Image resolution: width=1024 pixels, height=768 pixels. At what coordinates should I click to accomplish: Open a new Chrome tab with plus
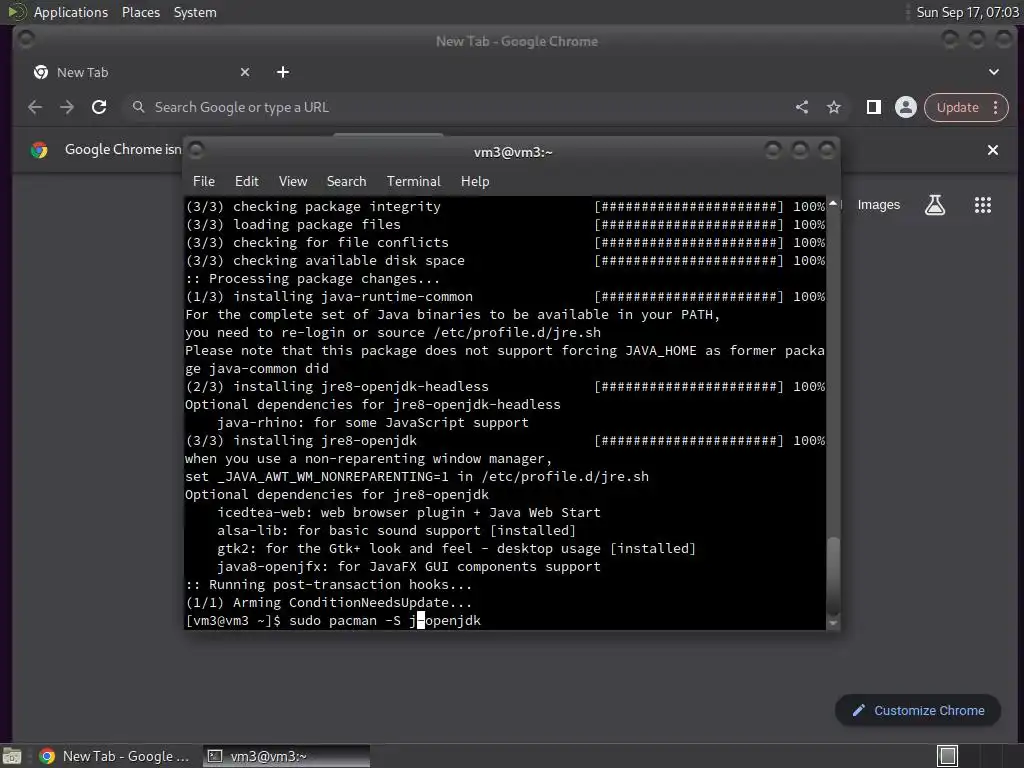[x=283, y=72]
